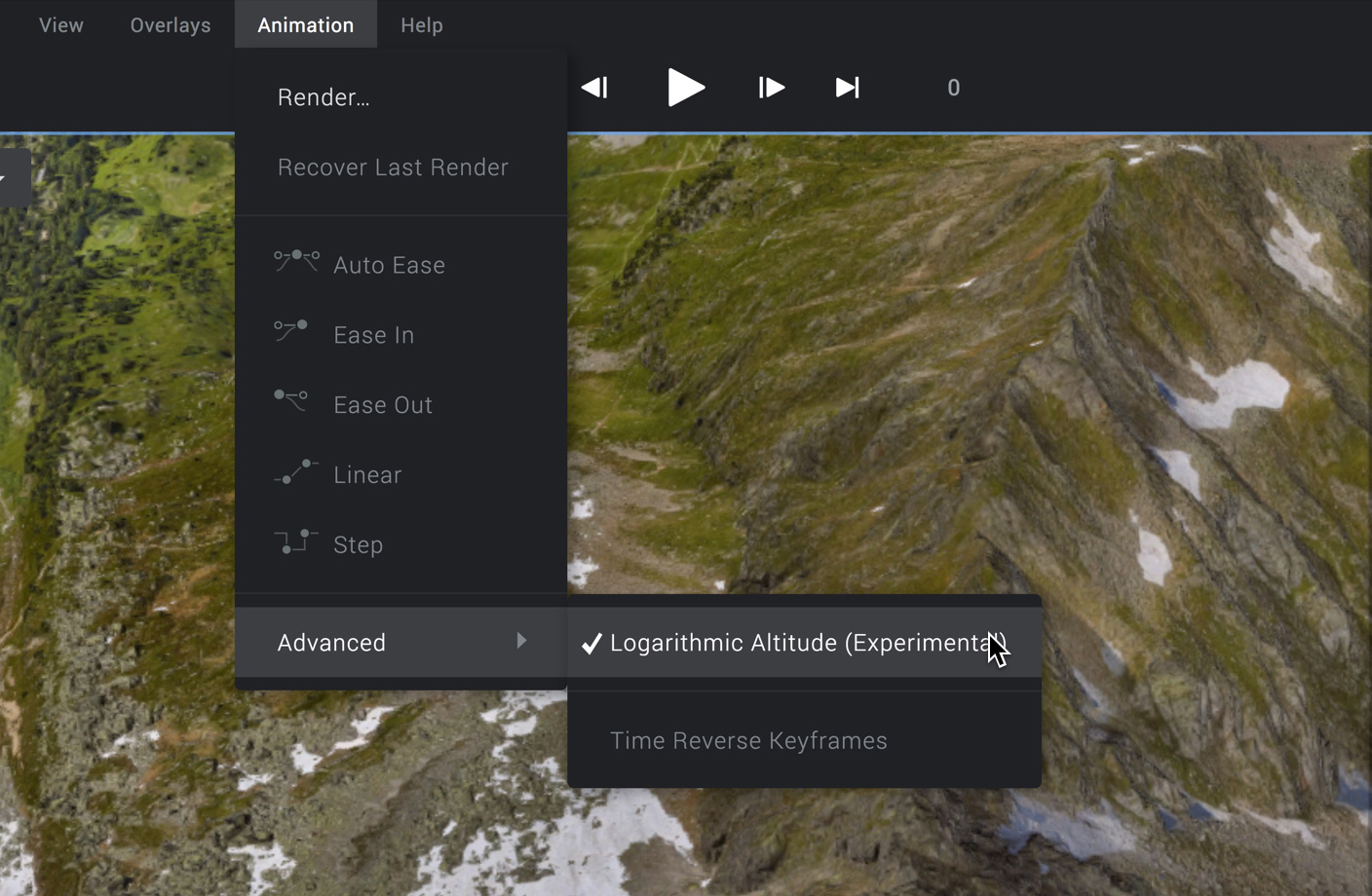This screenshot has height=896, width=1372.
Task: Click the checkmark beside Logarithmic Altitude
Action: pyautogui.click(x=591, y=644)
